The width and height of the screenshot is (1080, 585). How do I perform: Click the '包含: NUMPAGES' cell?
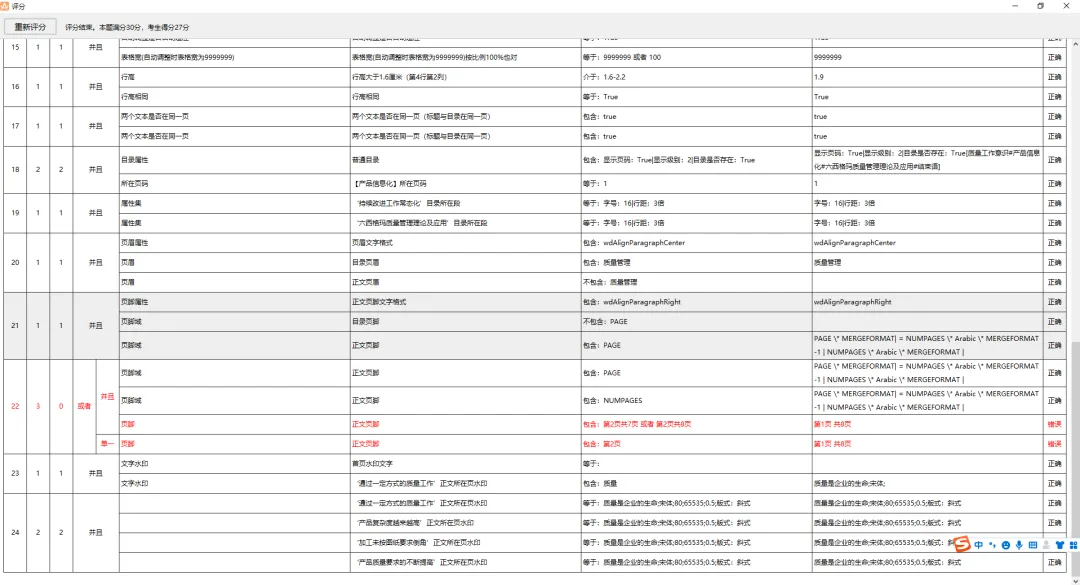point(696,400)
